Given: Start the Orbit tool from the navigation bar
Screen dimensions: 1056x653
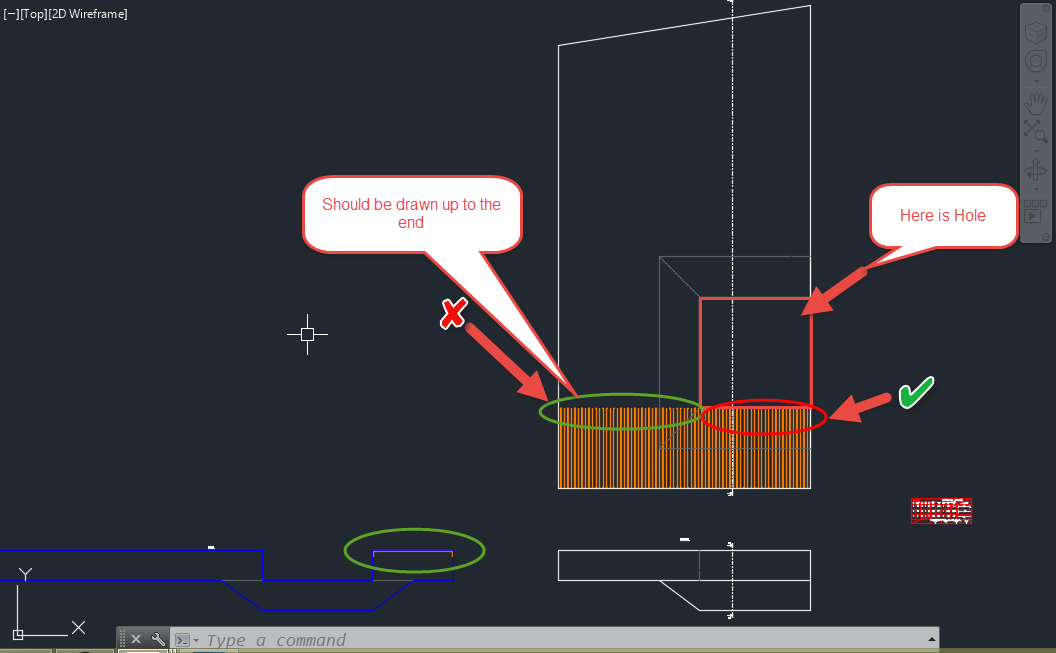Looking at the screenshot, I should (x=1034, y=170).
